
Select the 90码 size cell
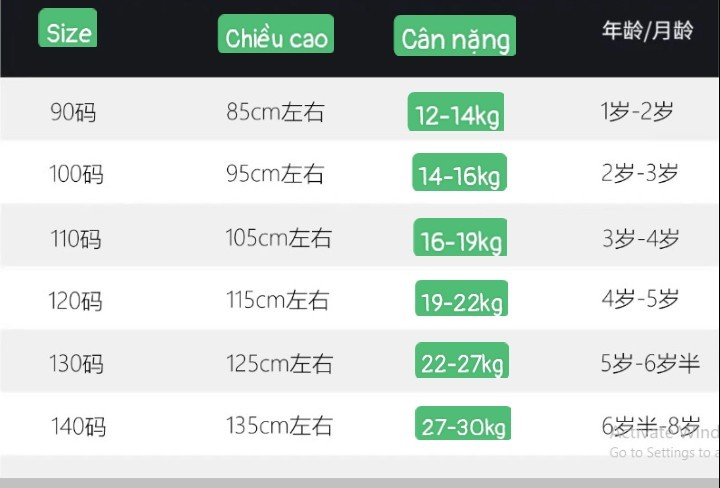(x=73, y=112)
